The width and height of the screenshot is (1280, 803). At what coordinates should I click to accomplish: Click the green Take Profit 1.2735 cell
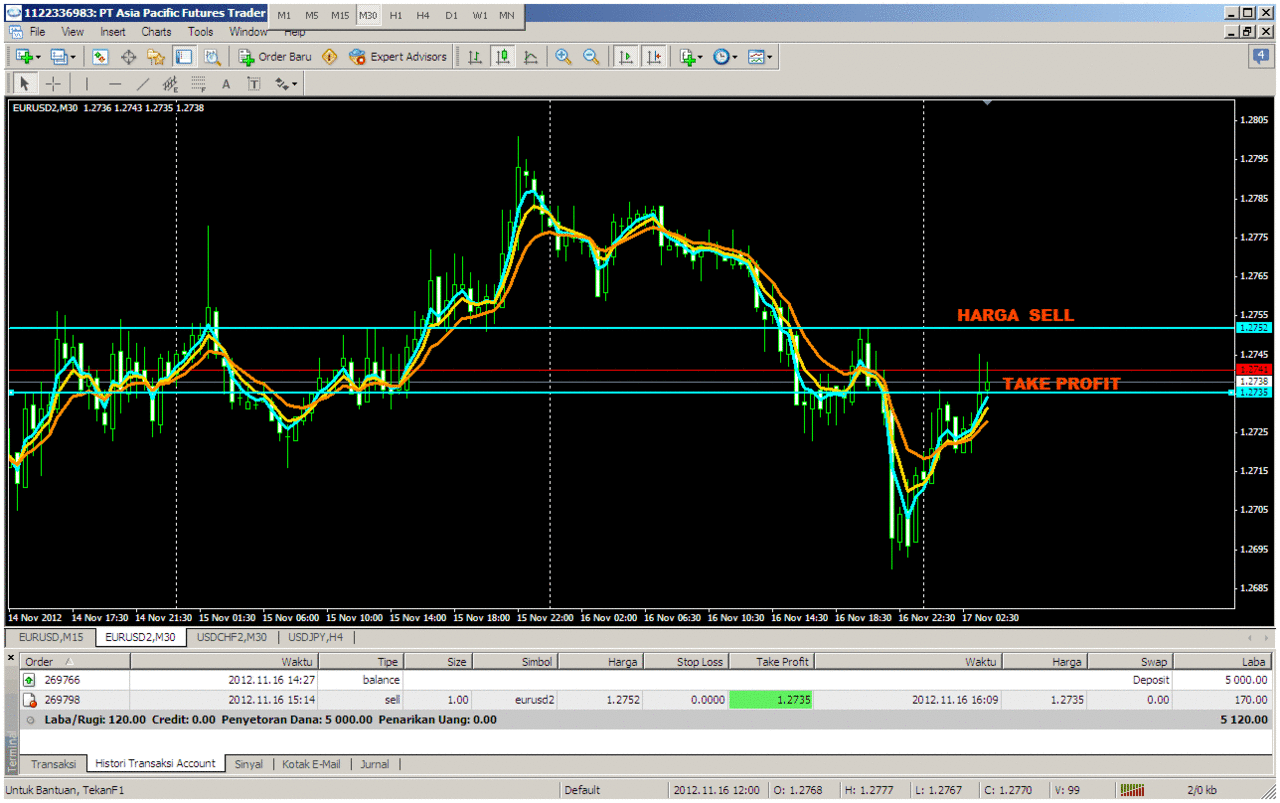770,700
